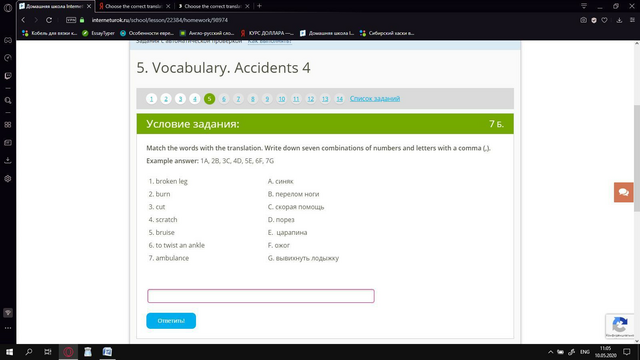This screenshot has width=640, height=360.
Task: Open Opera sidebar settings gear
Action: coord(8,179)
